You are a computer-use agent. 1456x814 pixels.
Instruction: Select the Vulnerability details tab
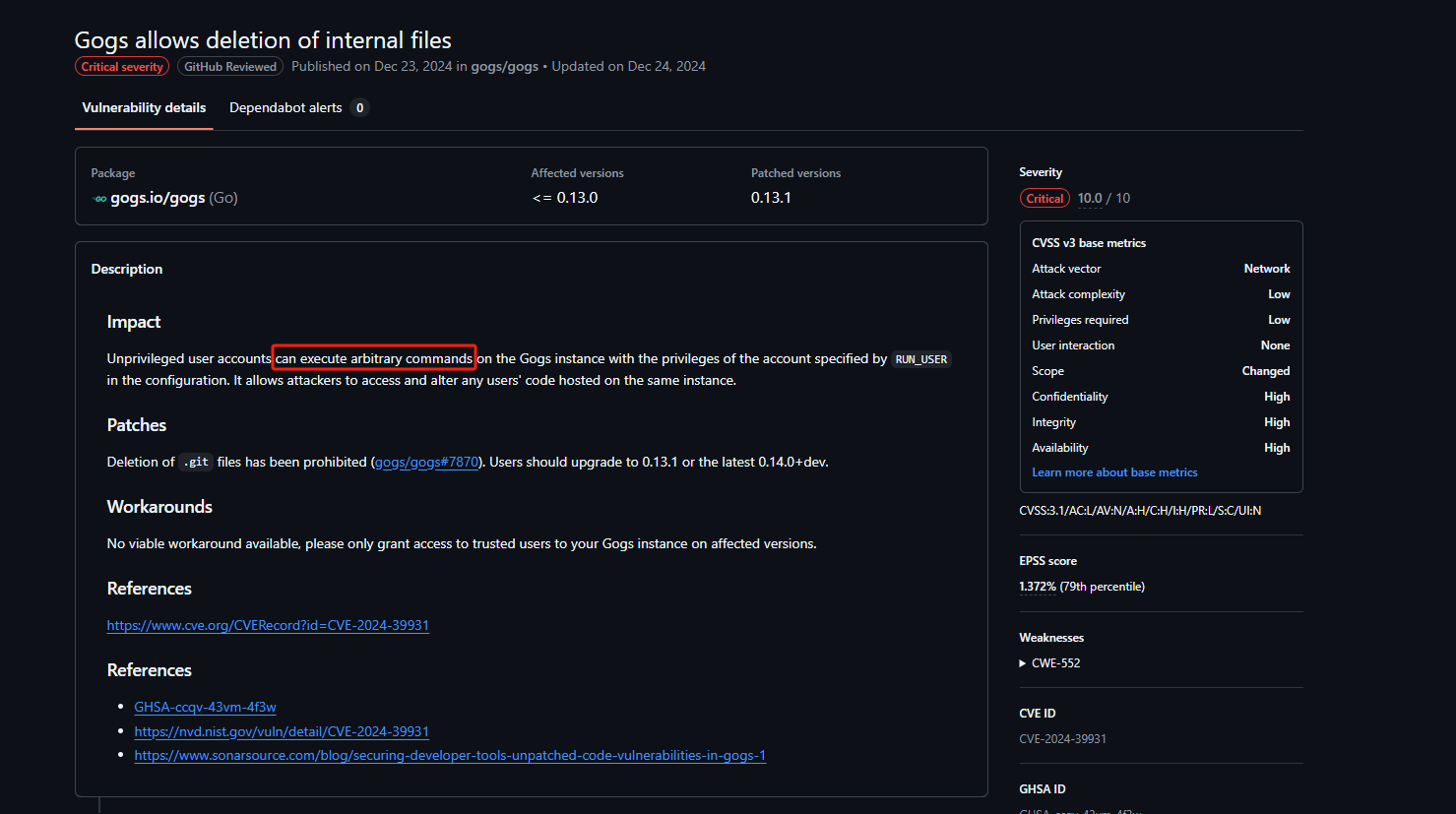(x=144, y=108)
